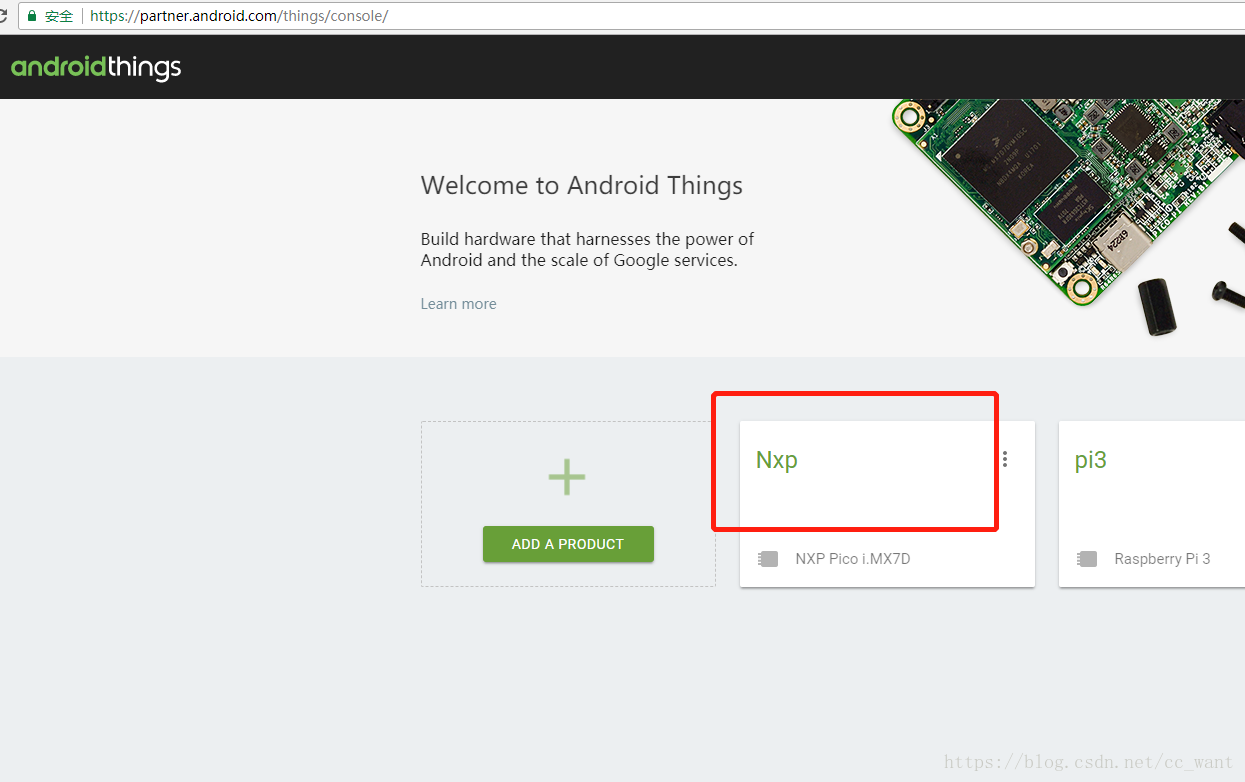Click the '安全' secure label in address bar
The height and width of the screenshot is (782, 1245).
tap(59, 16)
